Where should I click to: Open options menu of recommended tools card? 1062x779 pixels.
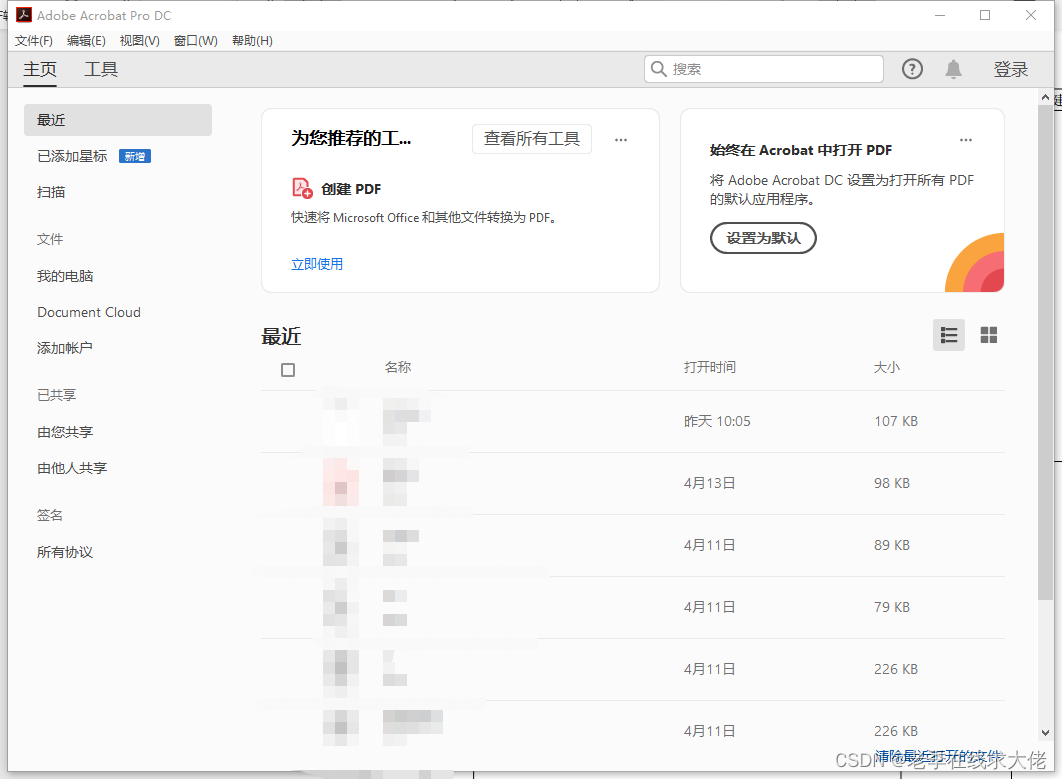pyautogui.click(x=620, y=140)
